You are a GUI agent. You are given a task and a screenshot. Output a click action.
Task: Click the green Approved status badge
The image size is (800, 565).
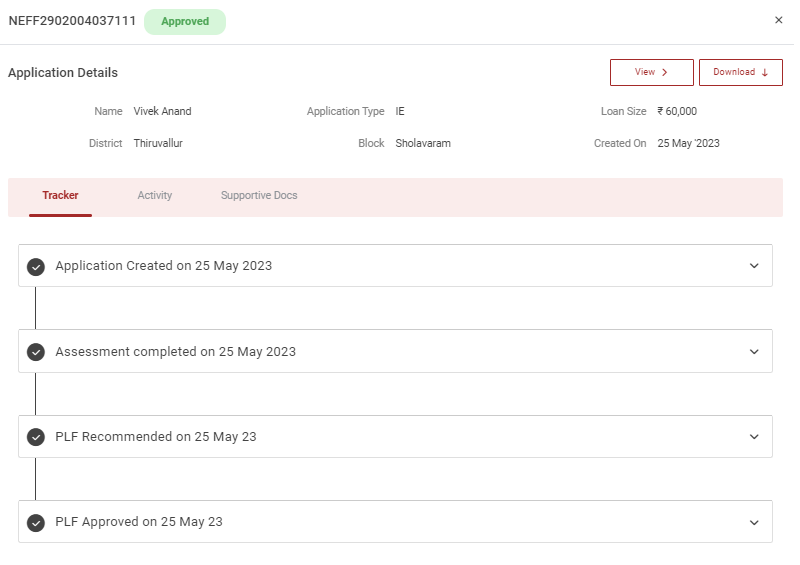[x=185, y=22]
